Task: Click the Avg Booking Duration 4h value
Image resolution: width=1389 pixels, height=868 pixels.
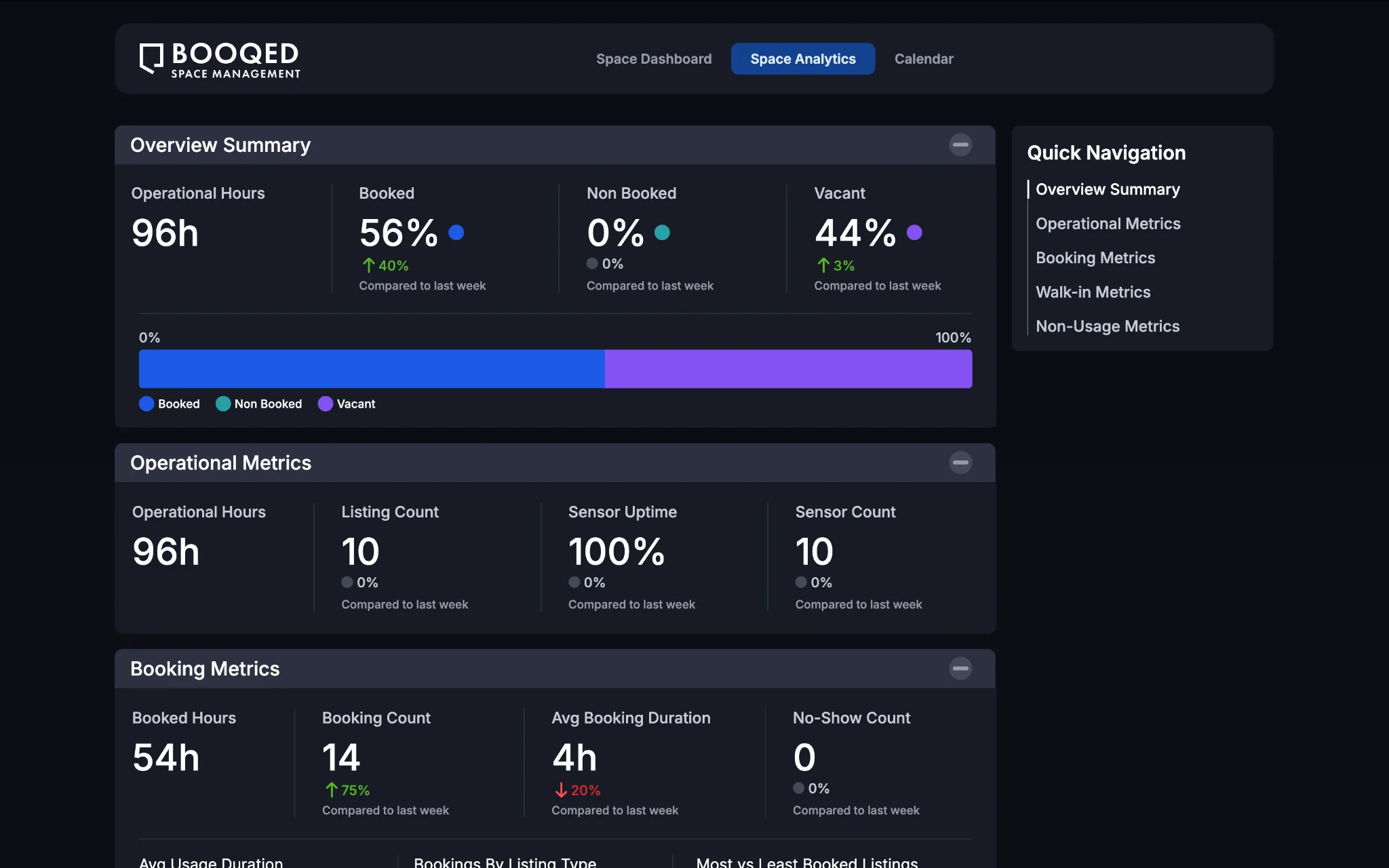Action: (x=574, y=757)
